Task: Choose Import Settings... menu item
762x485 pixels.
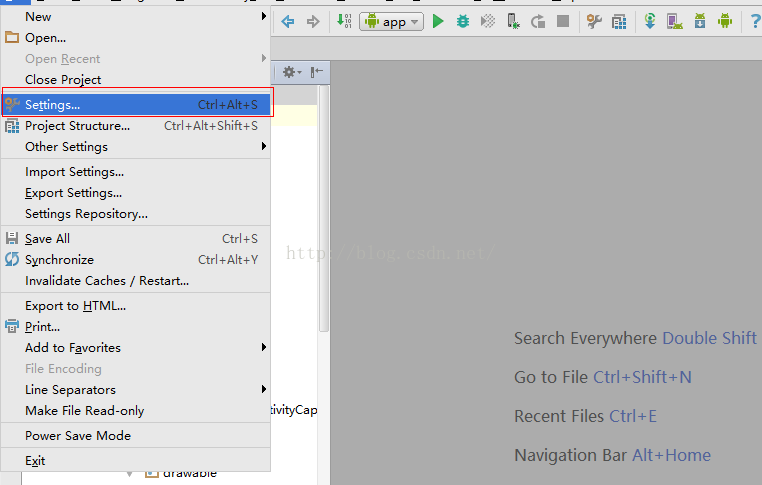Action: coord(136,172)
